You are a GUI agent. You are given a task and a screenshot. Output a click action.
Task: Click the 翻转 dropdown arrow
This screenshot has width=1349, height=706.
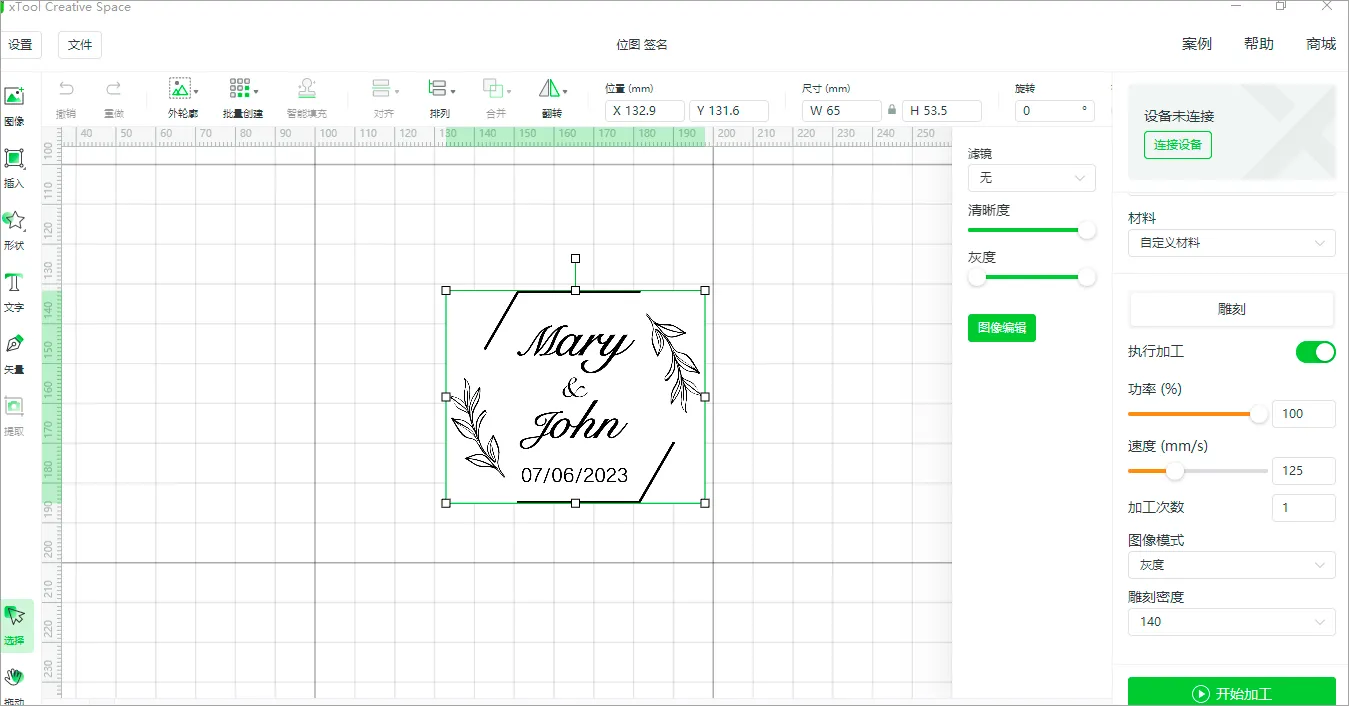[565, 92]
